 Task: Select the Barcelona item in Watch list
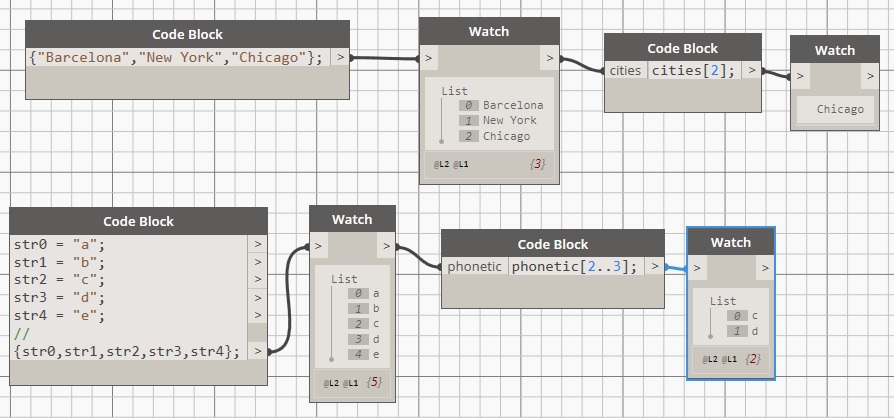(512, 105)
